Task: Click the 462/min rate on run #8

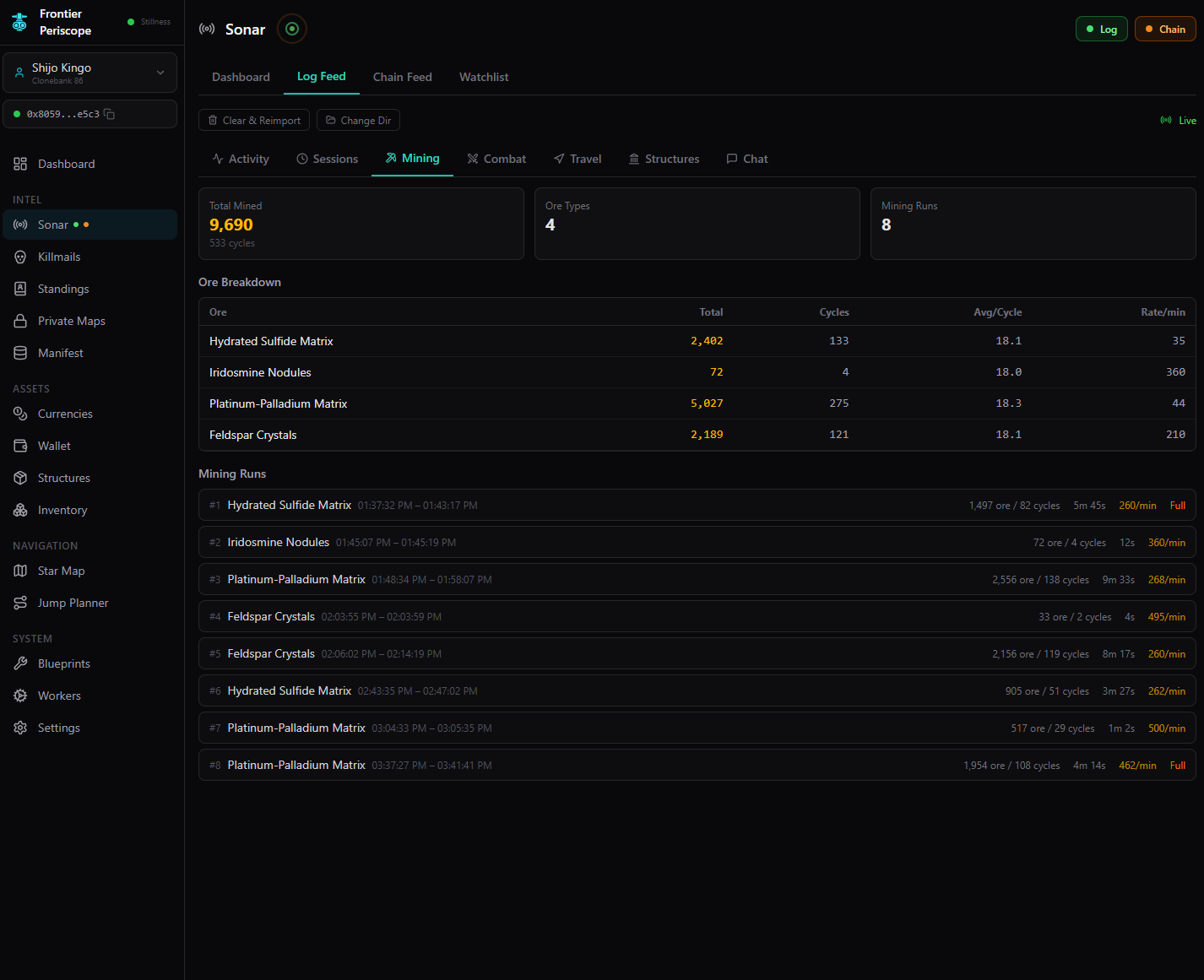Action: 1137,766
